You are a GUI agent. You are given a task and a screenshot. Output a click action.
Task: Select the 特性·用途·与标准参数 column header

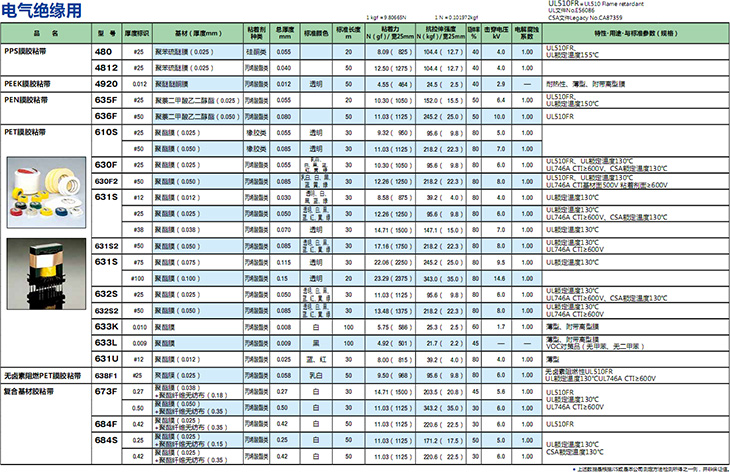635,34
